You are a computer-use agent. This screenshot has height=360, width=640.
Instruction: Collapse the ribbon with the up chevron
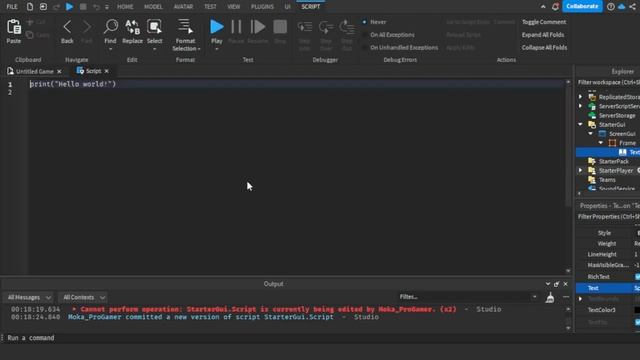[543, 7]
